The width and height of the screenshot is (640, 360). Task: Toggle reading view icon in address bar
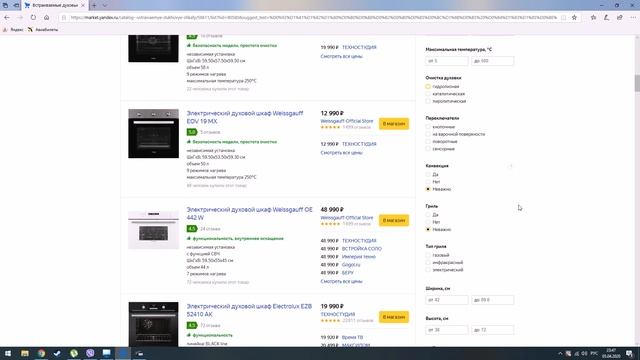564,18
